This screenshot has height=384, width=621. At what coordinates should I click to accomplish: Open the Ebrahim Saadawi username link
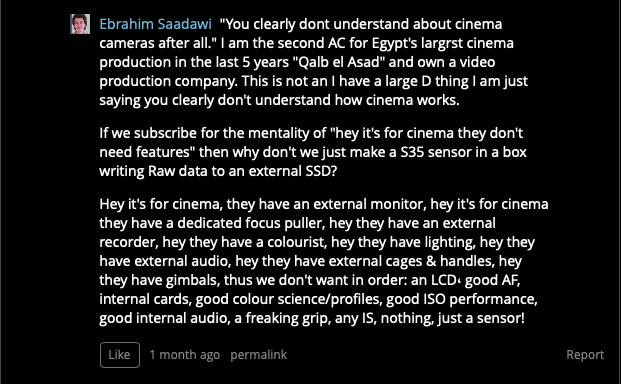tap(155, 24)
